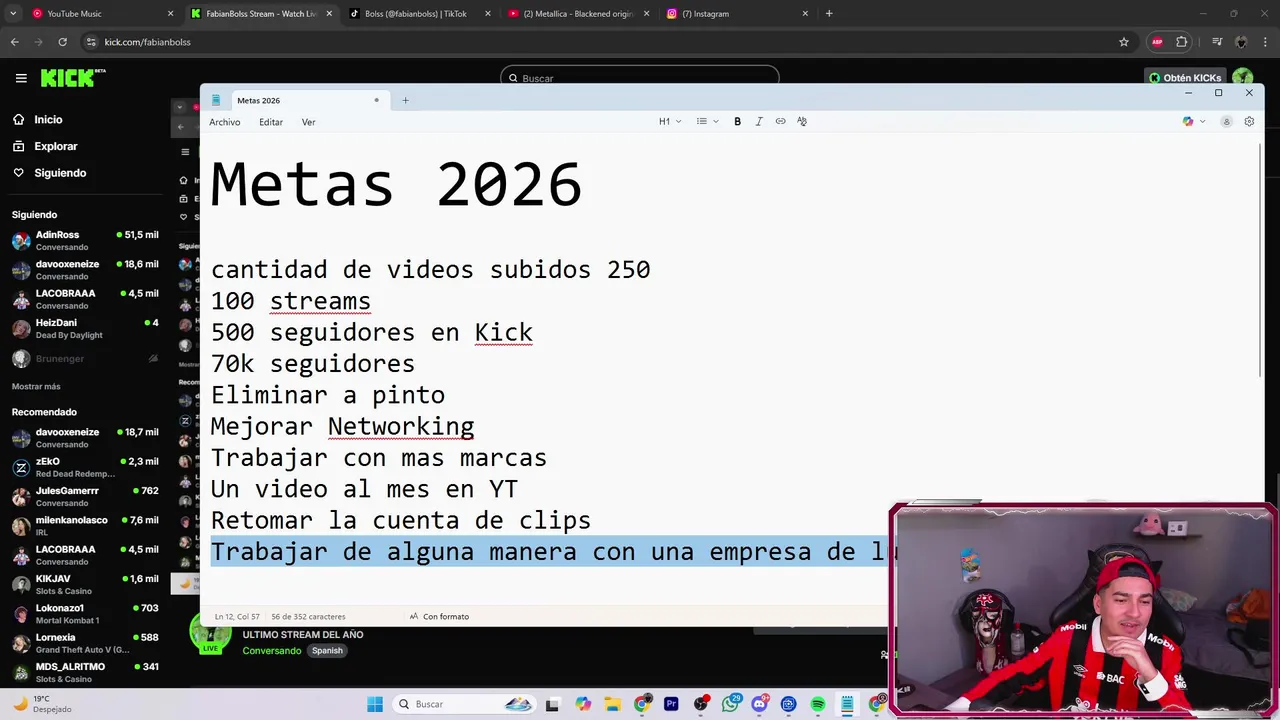Open HeizDani channel in following list

[x=85, y=329]
